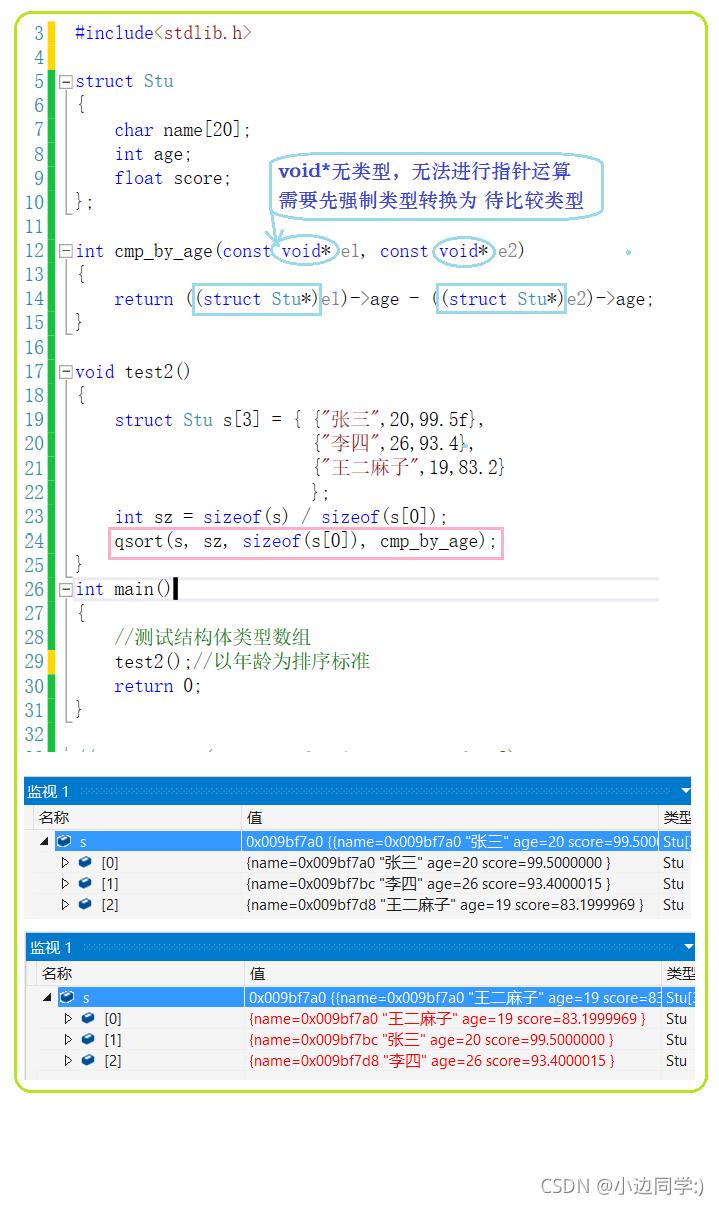Collapse the int main function fold
The image size is (719, 1206).
[66, 590]
